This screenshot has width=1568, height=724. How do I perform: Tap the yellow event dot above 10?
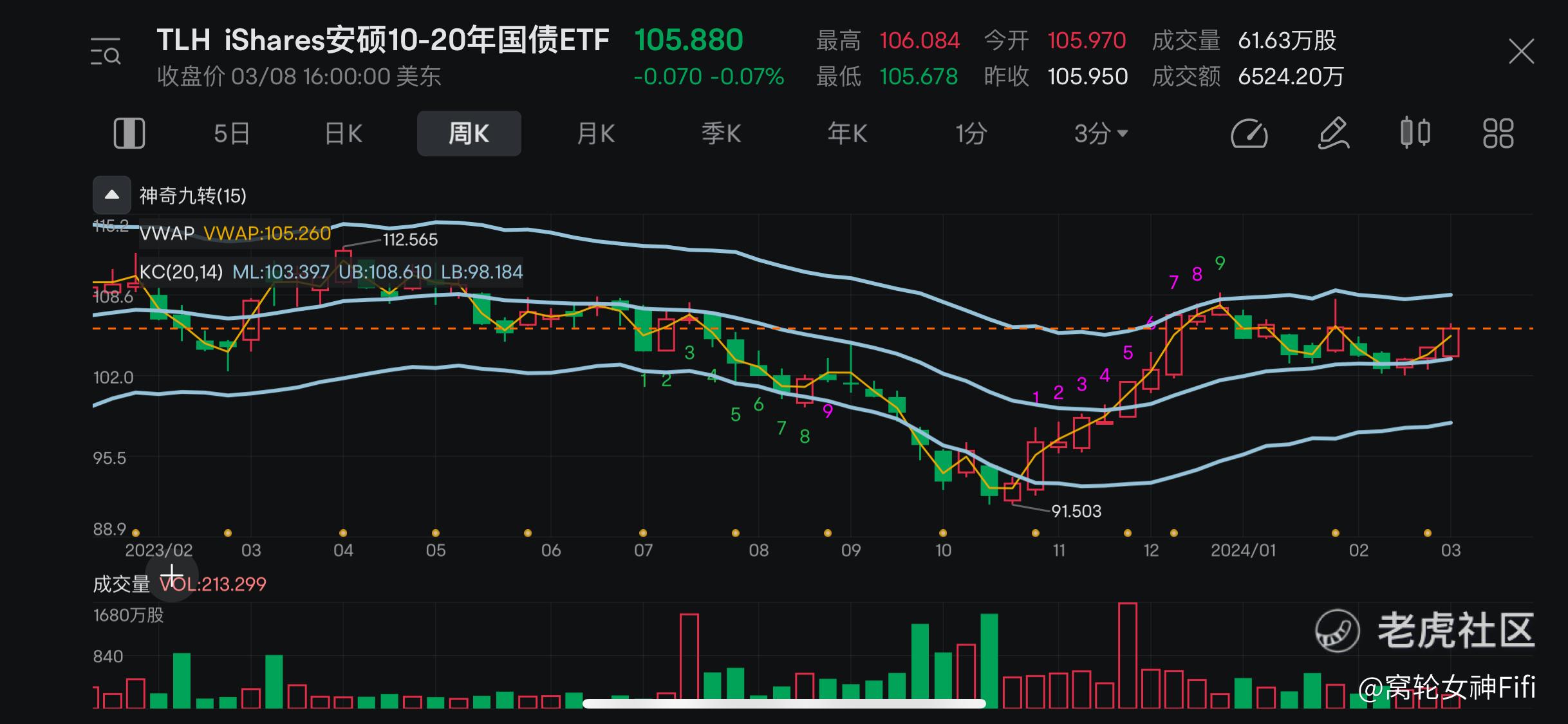(x=943, y=533)
